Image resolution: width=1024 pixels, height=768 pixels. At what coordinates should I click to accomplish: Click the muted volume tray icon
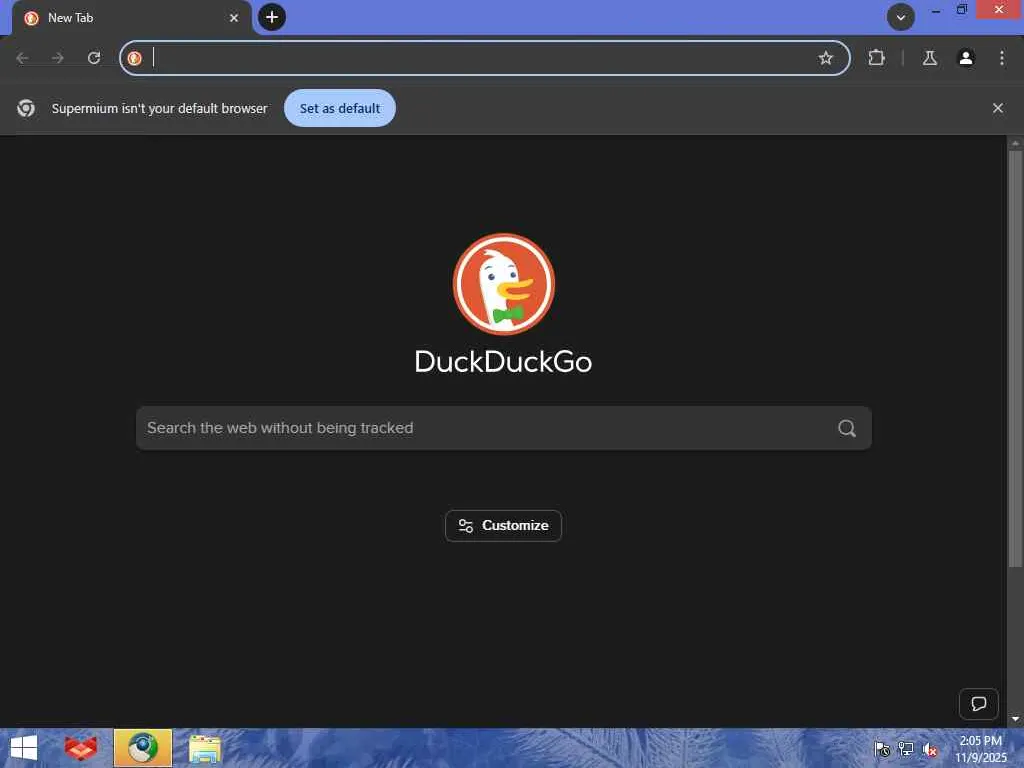[x=929, y=749]
